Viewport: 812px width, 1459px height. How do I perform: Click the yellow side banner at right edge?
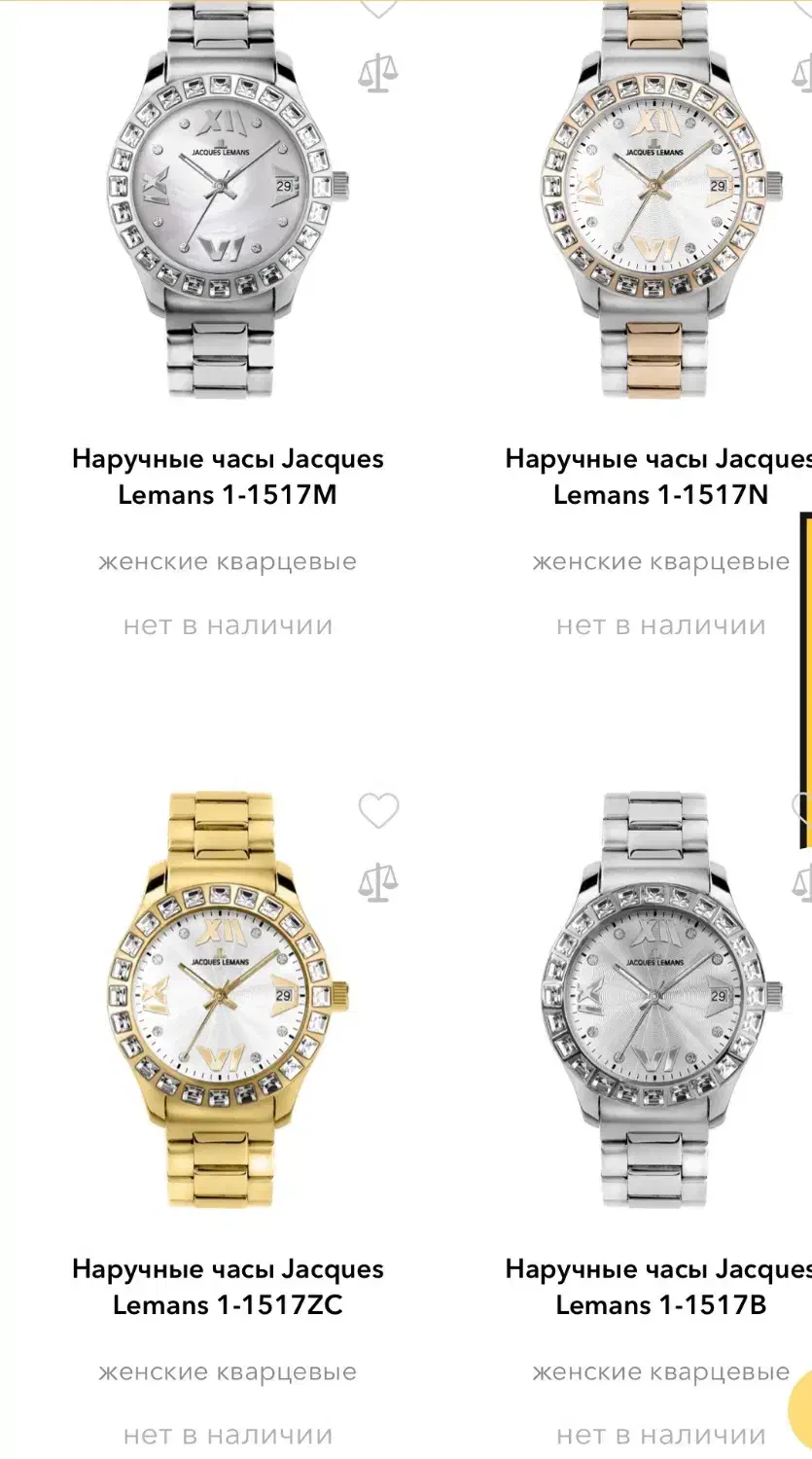pyautogui.click(x=805, y=679)
